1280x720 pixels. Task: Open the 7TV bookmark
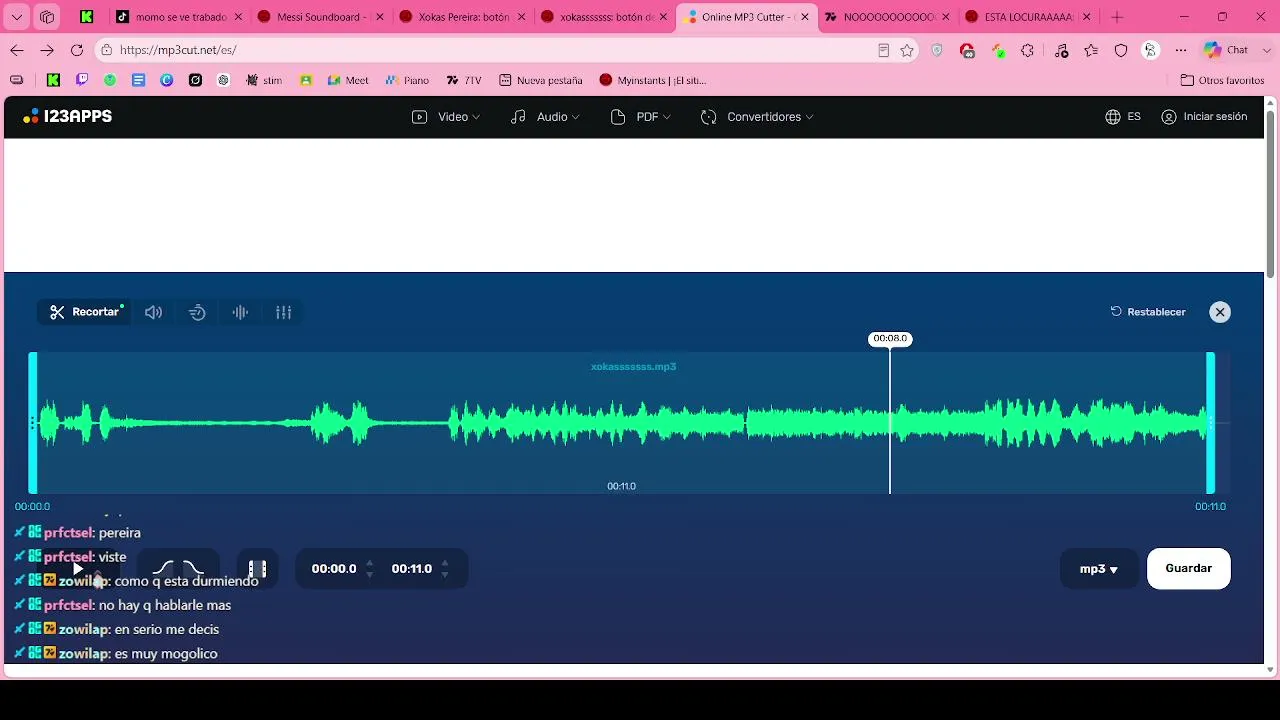(x=463, y=80)
